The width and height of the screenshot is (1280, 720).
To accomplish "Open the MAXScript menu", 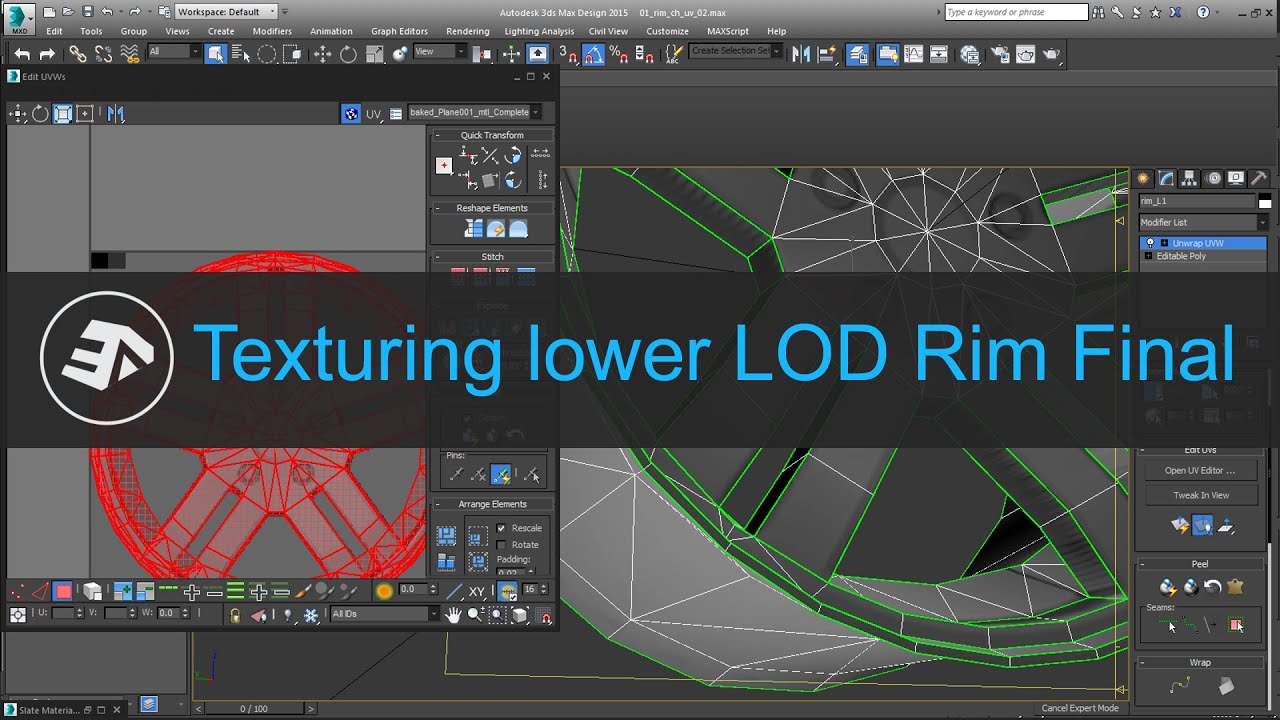I will click(727, 31).
